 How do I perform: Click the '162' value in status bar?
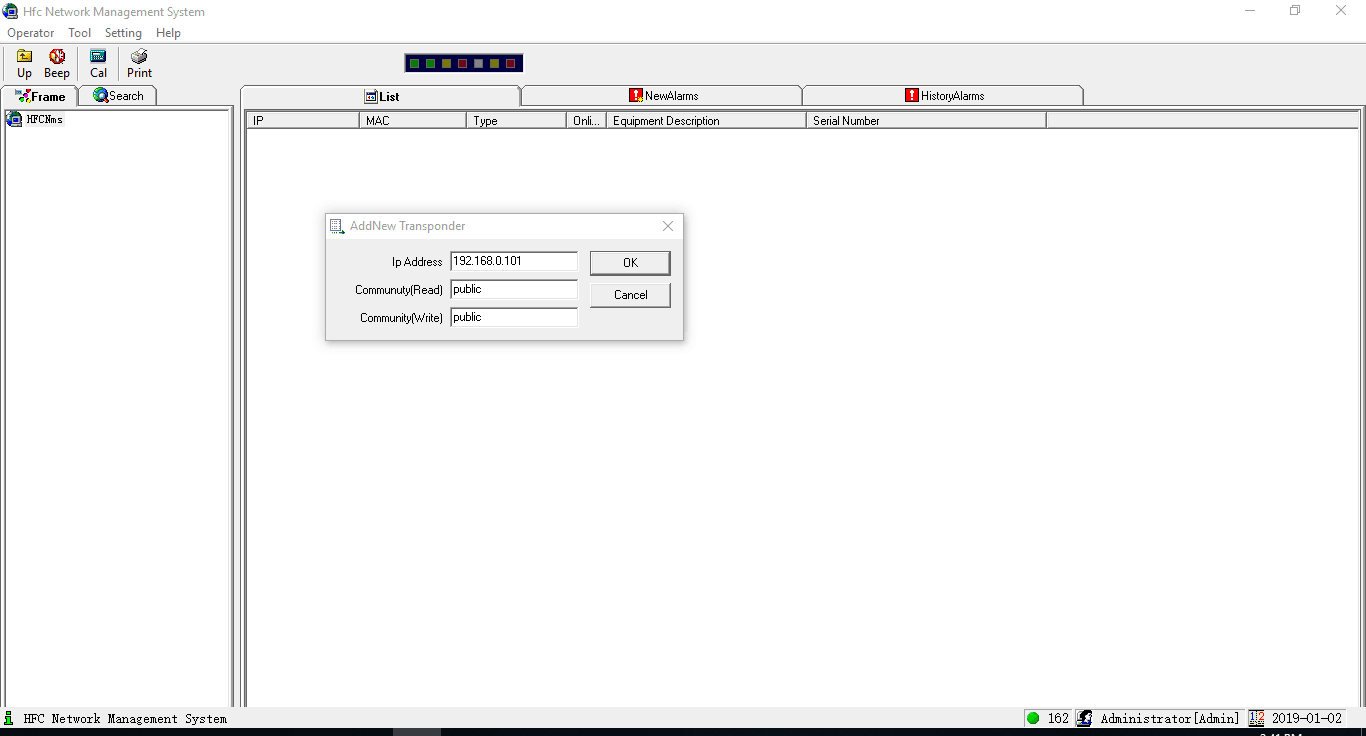pyautogui.click(x=1058, y=718)
